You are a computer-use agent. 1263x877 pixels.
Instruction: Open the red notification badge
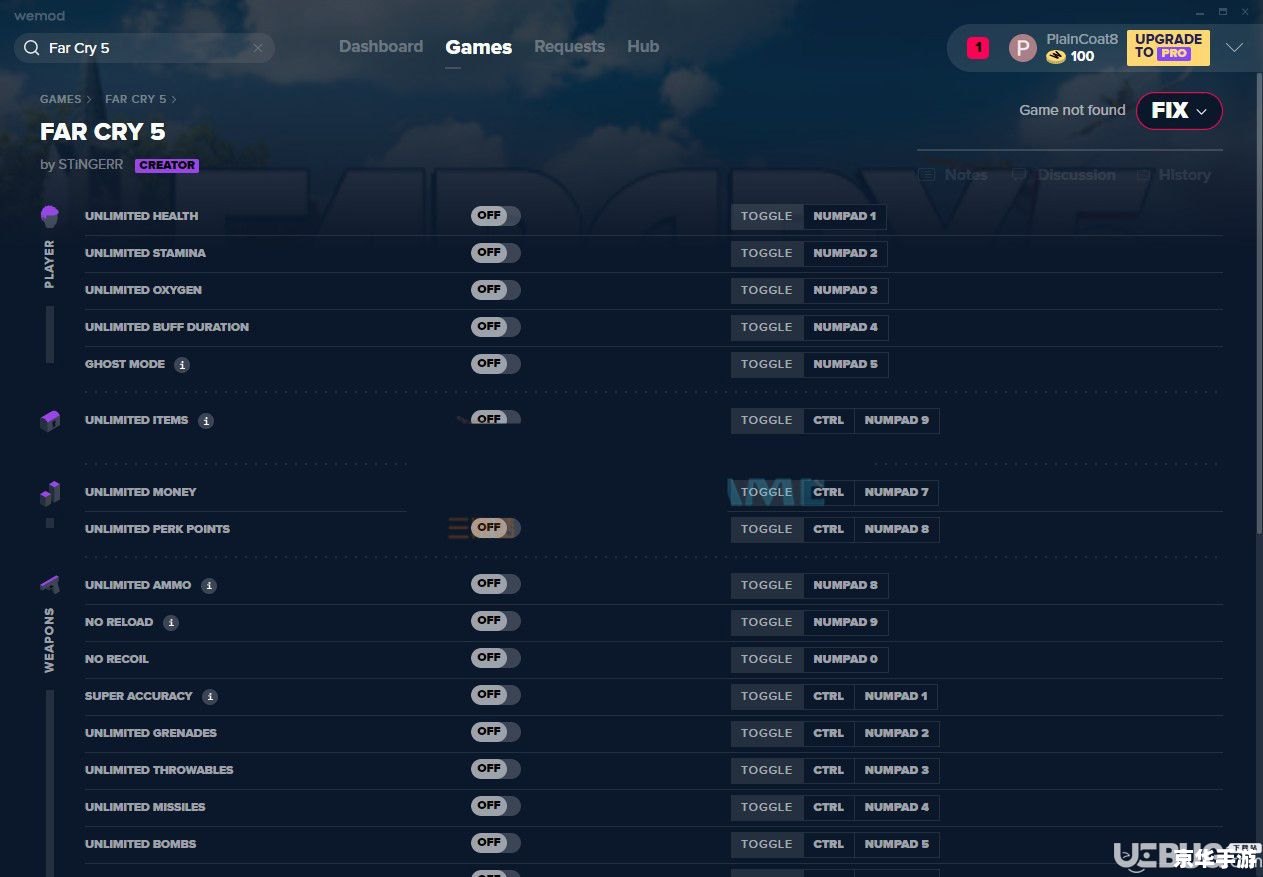[978, 47]
